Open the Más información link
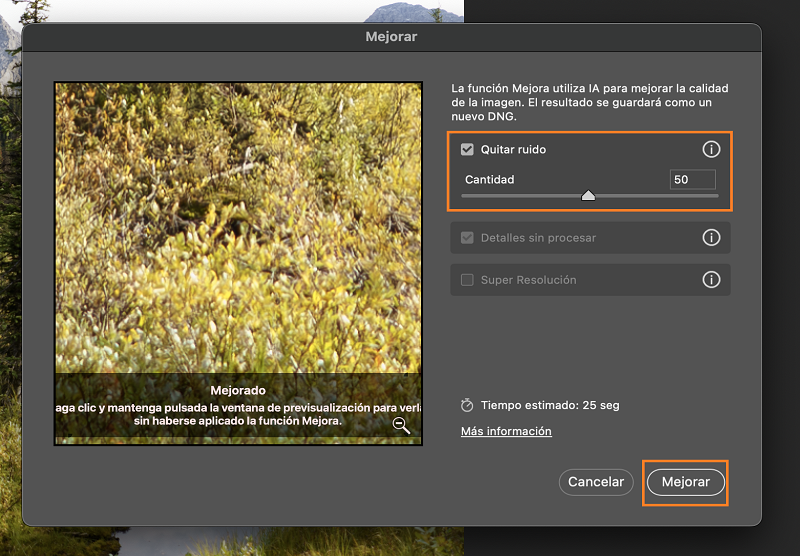The width and height of the screenshot is (800, 556). [x=506, y=431]
